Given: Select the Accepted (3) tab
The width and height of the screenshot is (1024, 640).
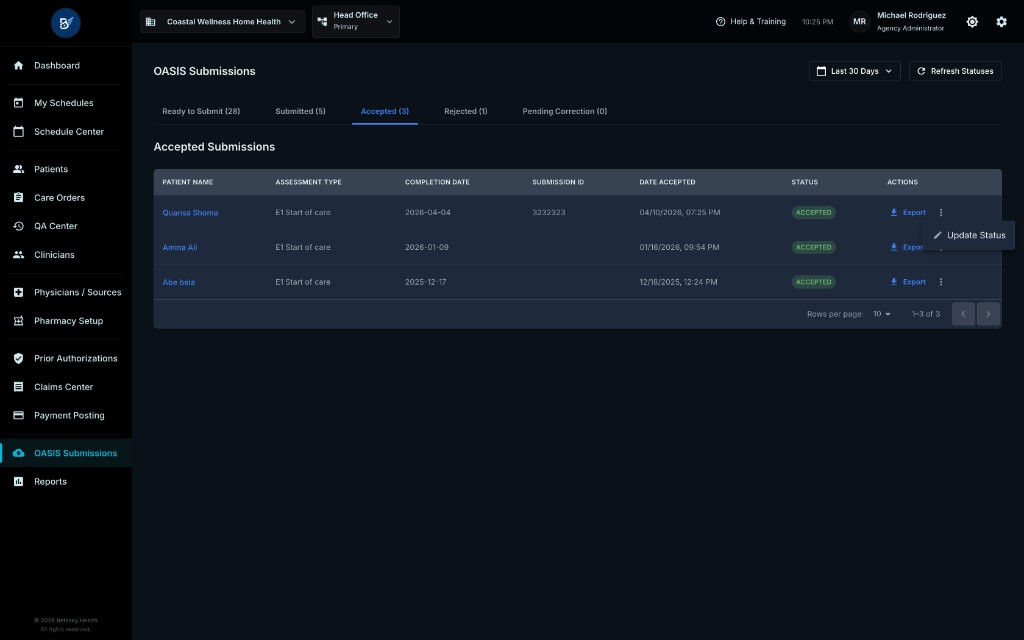Looking at the screenshot, I should coord(385,111).
